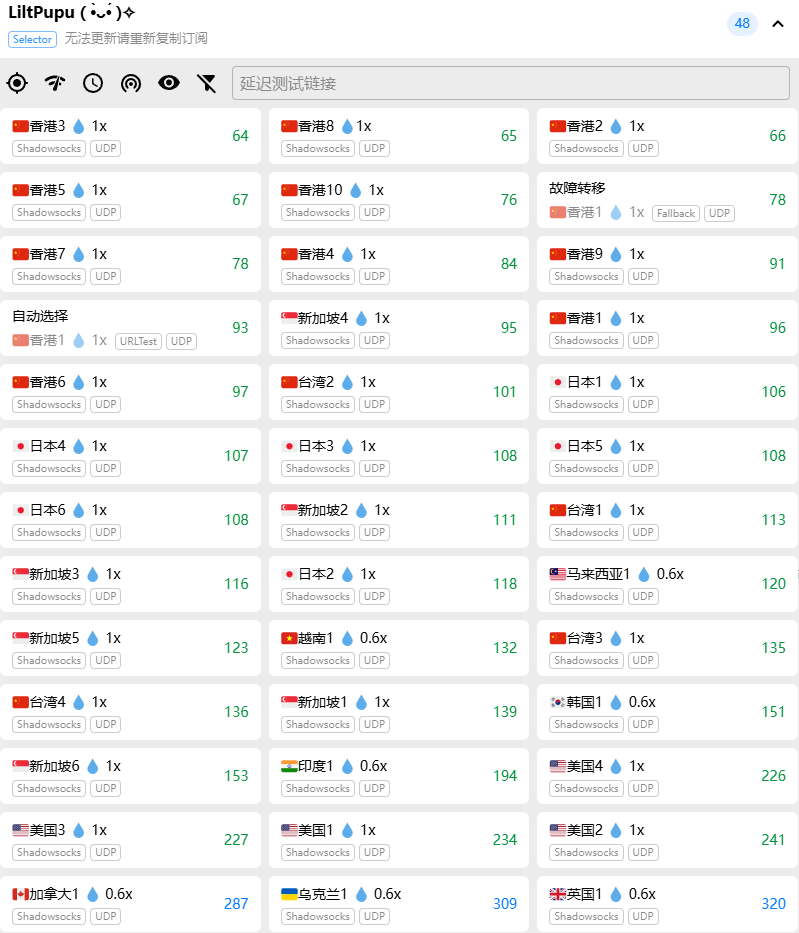Click the 287 delay on 加拿大1
799x933 pixels.
(236, 904)
